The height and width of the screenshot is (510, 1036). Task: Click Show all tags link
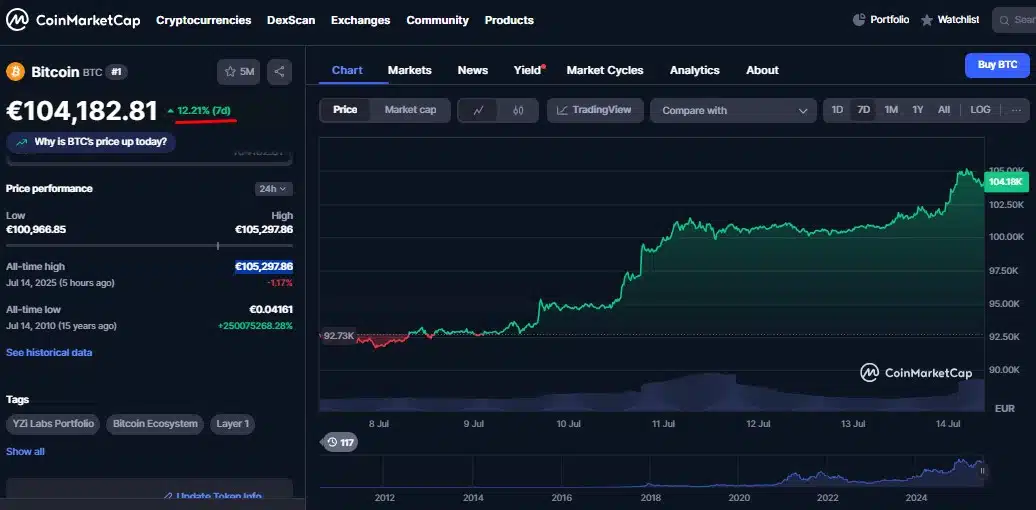click(x=25, y=452)
